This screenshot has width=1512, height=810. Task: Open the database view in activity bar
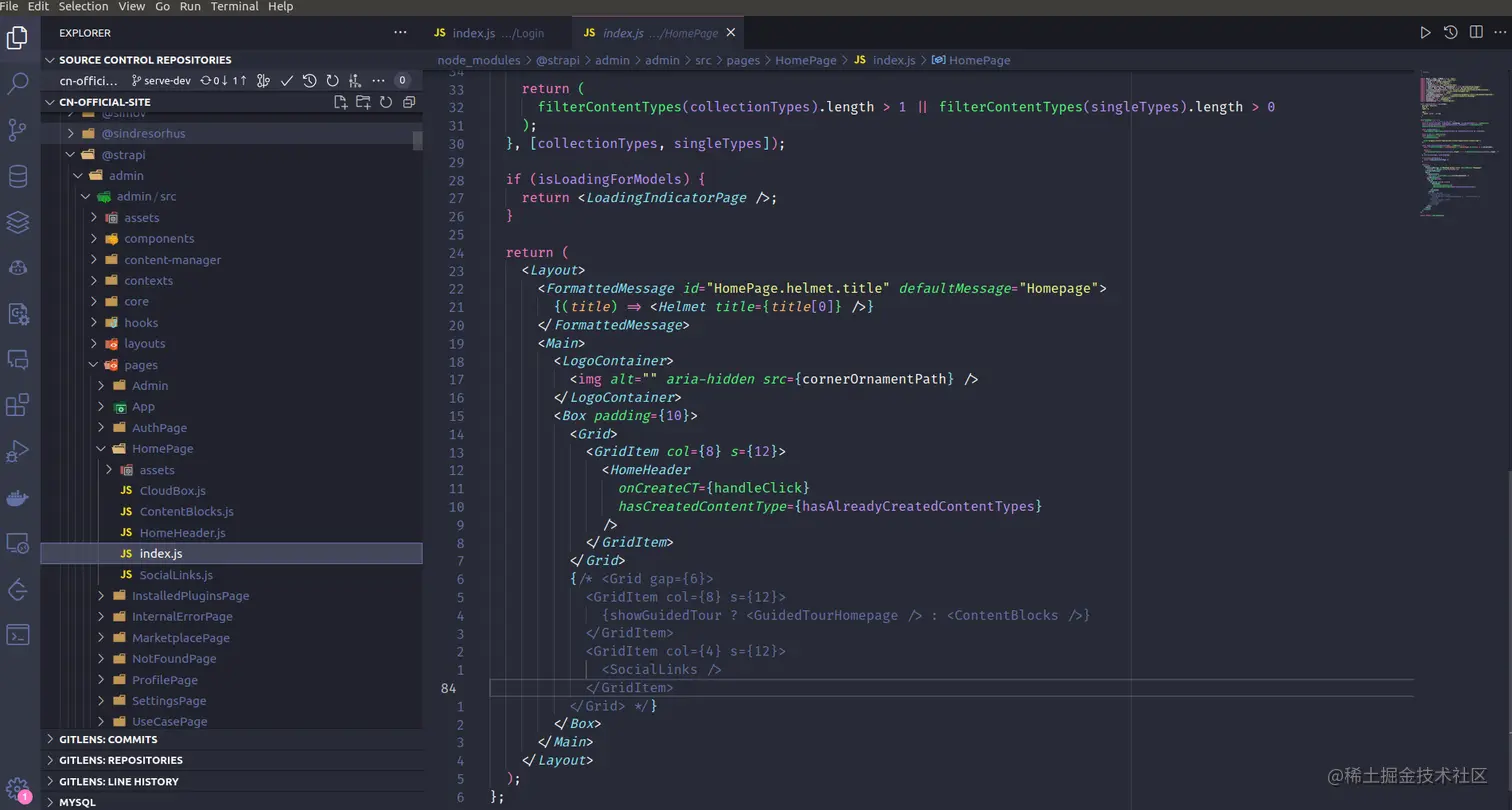17,176
